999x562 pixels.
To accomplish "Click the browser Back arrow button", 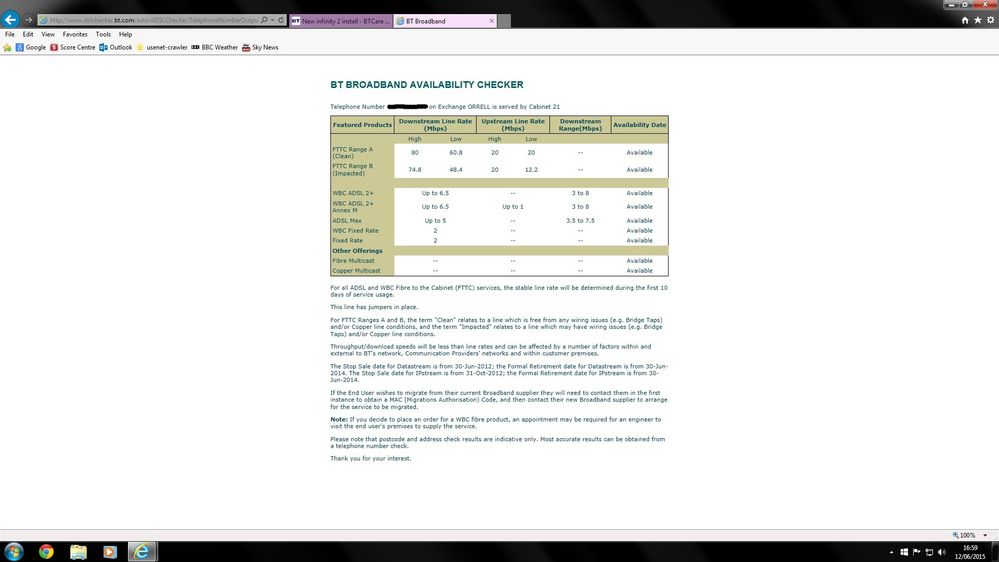I will point(10,20).
